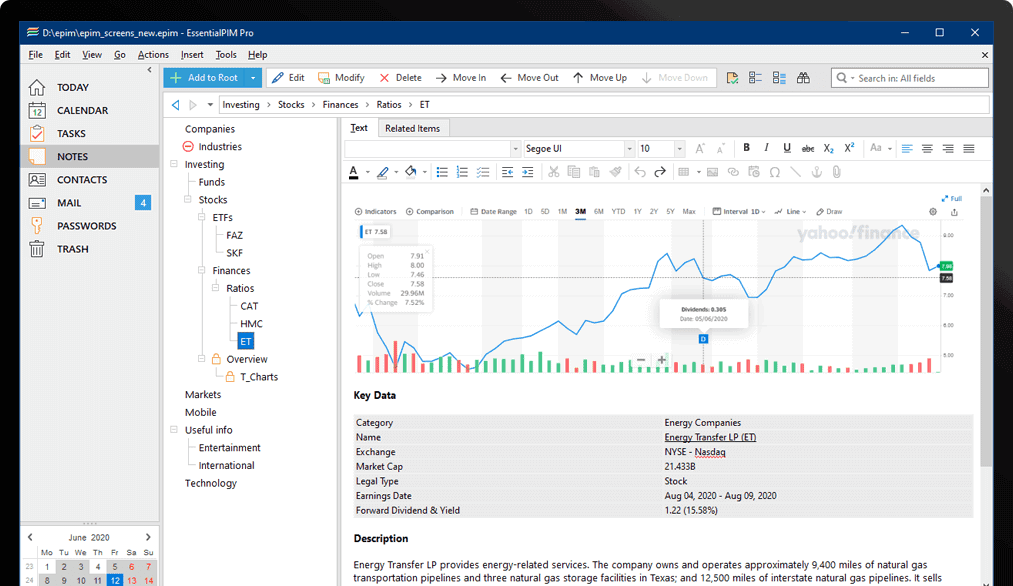1013x586 pixels.
Task: Open the Tools menu
Action: coord(226,55)
